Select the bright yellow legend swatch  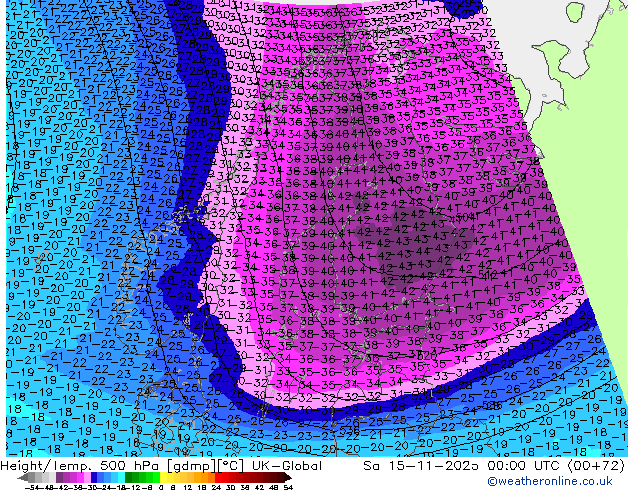tap(163, 477)
